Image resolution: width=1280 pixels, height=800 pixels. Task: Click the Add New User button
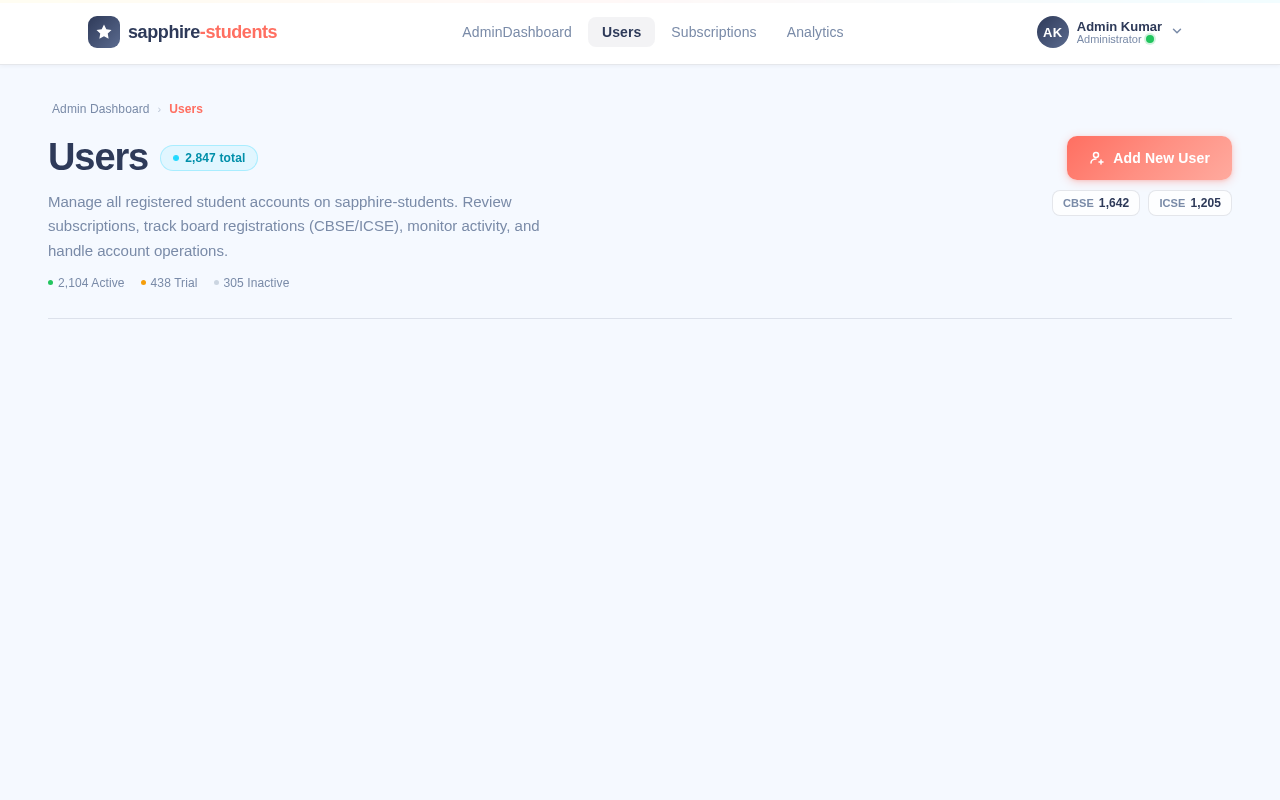click(1149, 158)
